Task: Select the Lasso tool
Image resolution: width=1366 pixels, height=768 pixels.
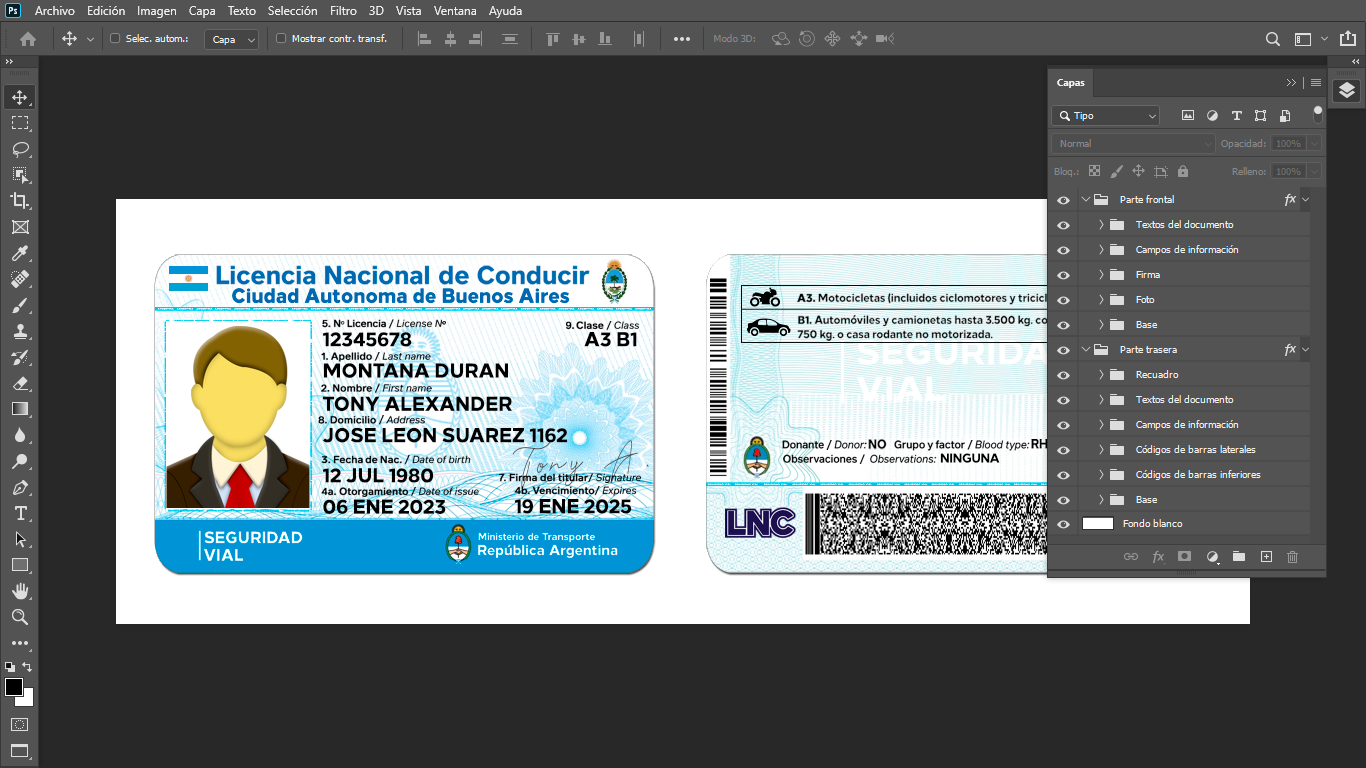Action: click(20, 149)
